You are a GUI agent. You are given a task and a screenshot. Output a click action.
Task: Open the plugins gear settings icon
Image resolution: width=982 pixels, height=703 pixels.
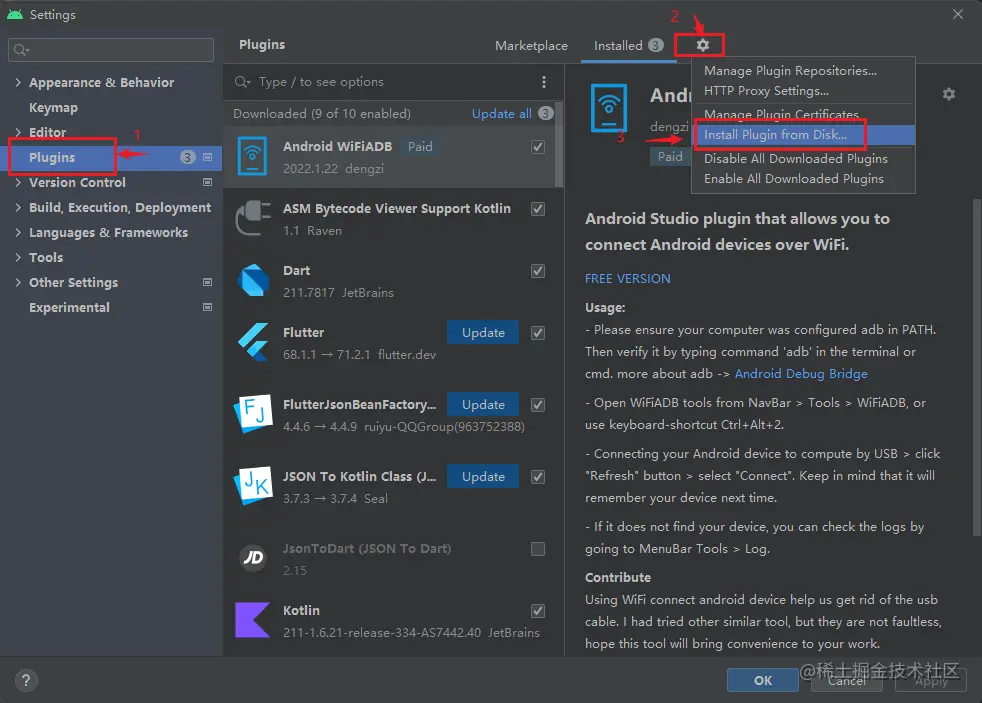coord(703,45)
